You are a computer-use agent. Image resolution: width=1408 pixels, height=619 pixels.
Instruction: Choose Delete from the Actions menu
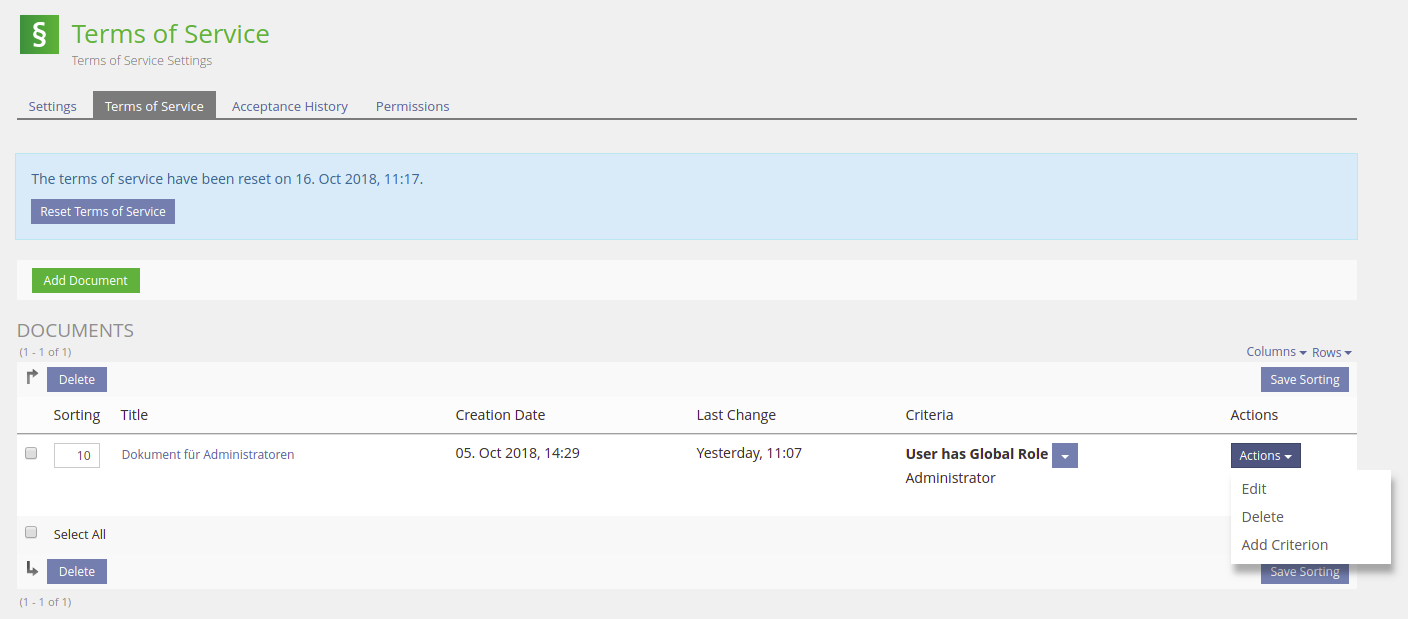(1262, 517)
